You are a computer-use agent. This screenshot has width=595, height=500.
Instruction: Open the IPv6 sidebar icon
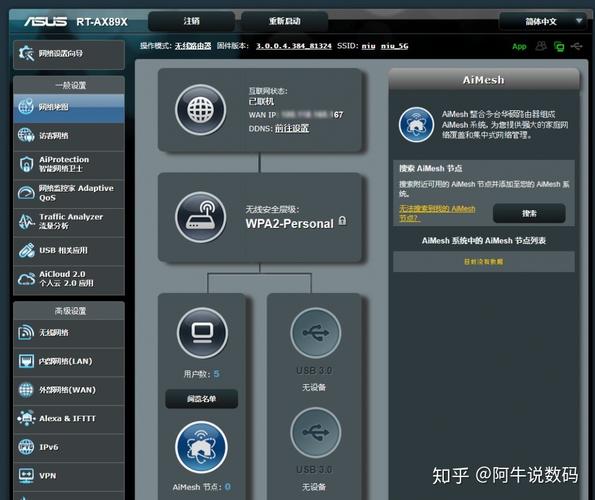(x=26, y=447)
